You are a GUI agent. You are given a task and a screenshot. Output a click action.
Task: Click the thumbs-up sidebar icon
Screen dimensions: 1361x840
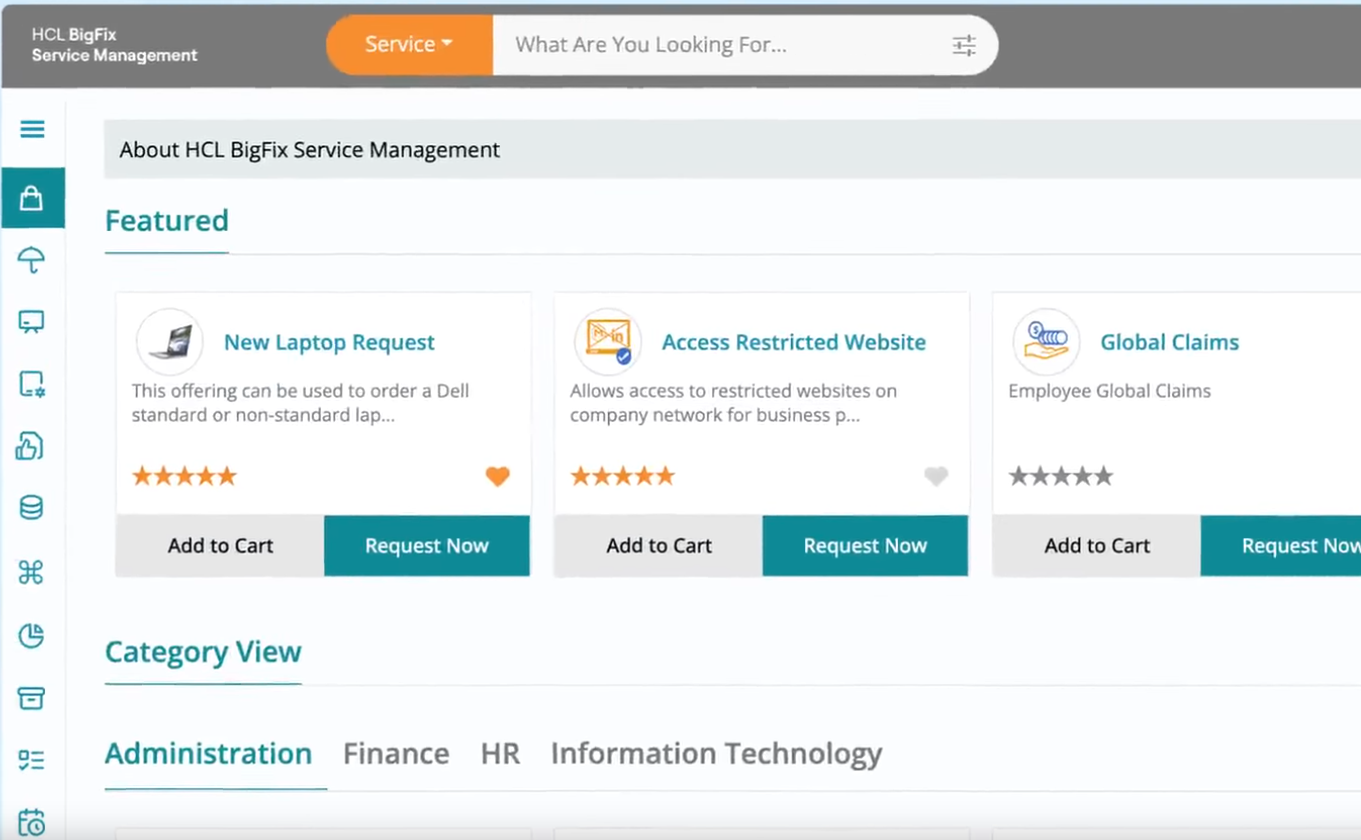point(30,446)
